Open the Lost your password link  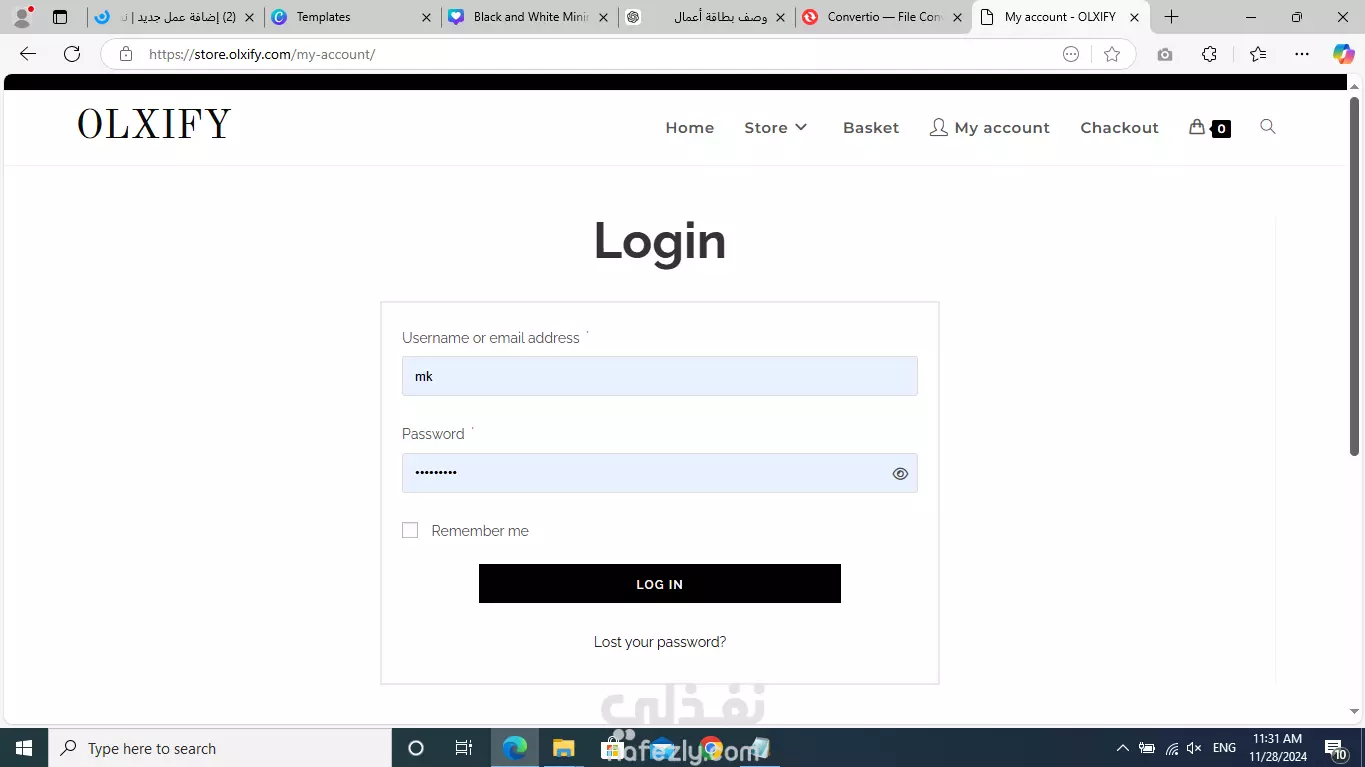pos(660,642)
